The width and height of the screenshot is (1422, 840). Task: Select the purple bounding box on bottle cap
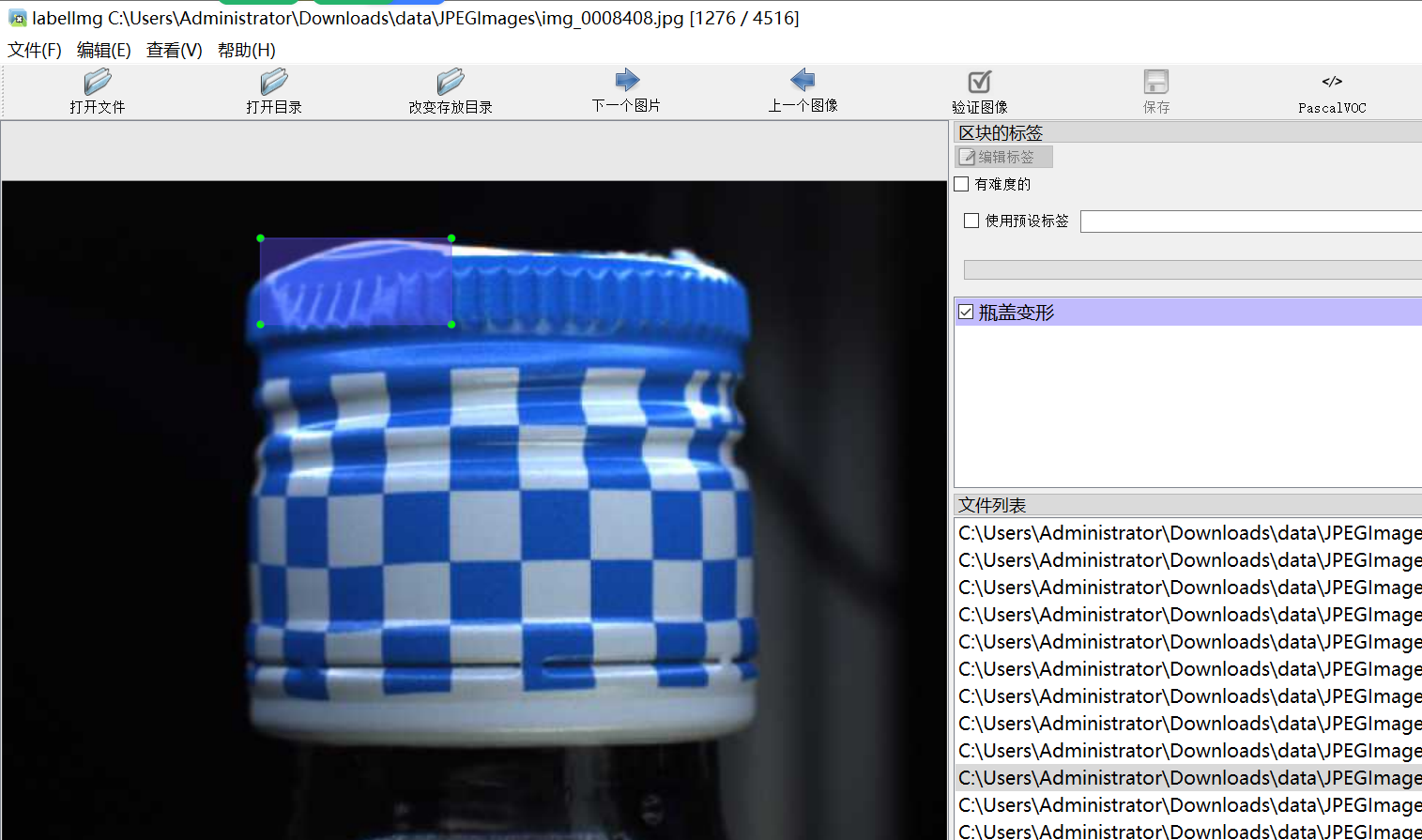coord(356,282)
